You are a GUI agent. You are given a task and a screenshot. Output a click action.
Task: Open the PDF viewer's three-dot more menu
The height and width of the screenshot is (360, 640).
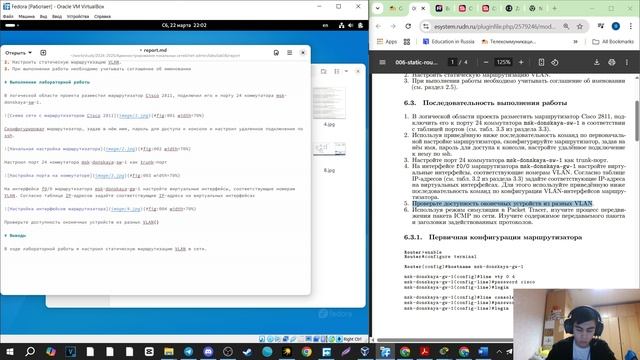click(x=627, y=62)
